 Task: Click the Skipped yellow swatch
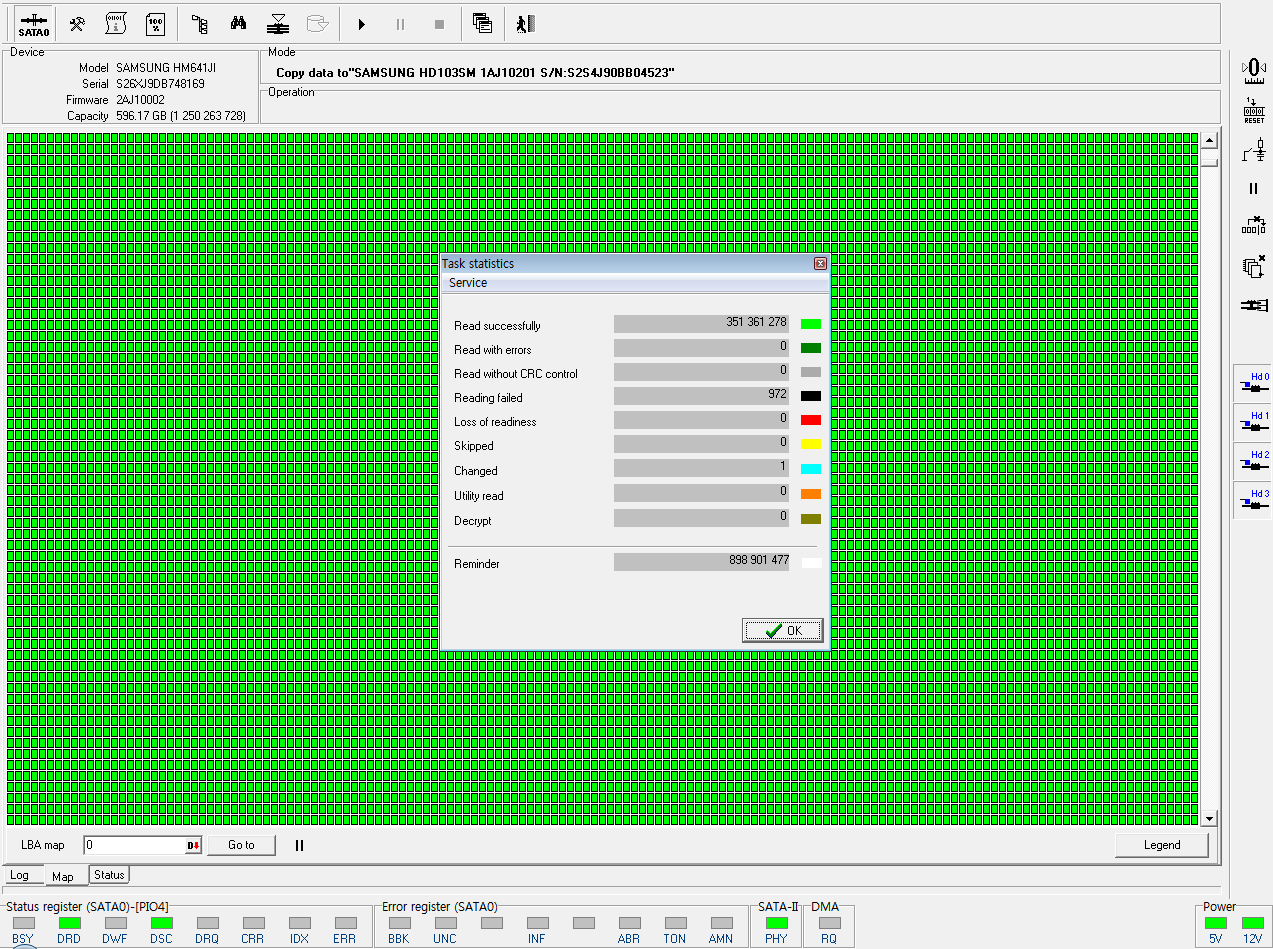tap(811, 444)
